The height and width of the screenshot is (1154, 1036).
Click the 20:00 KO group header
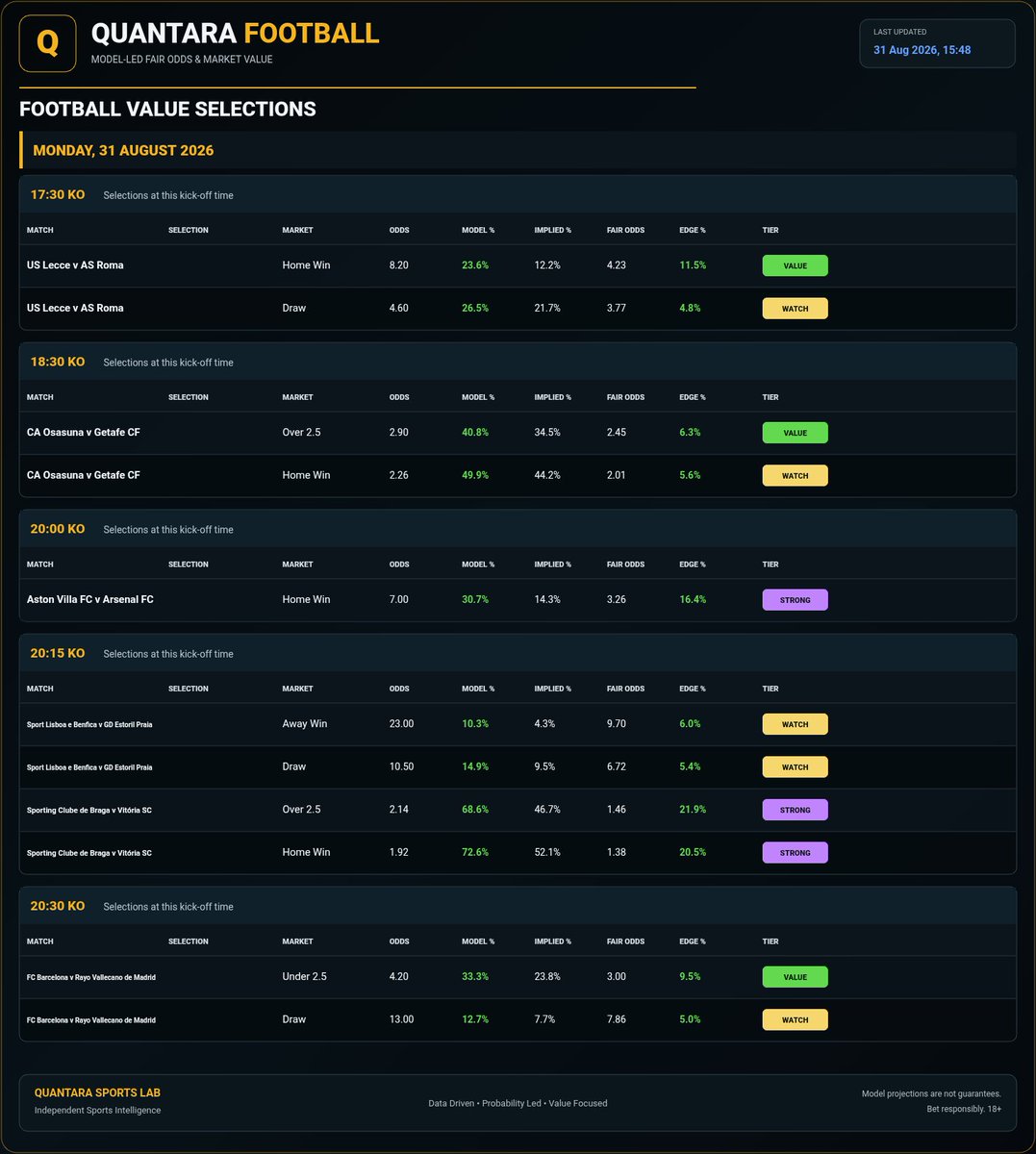(518, 529)
